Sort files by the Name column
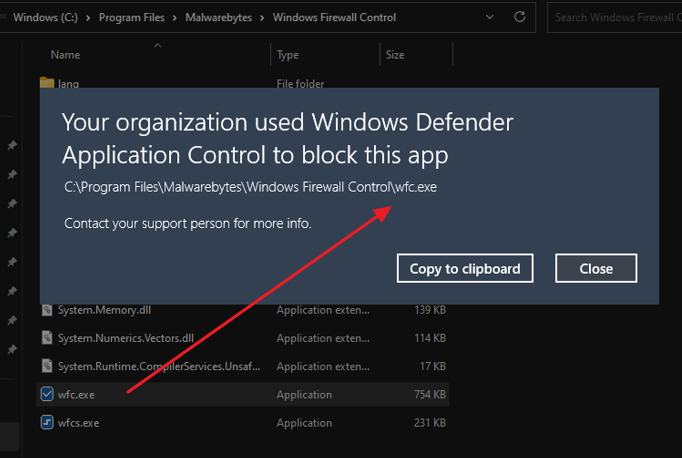This screenshot has height=458, width=682. [x=66, y=55]
